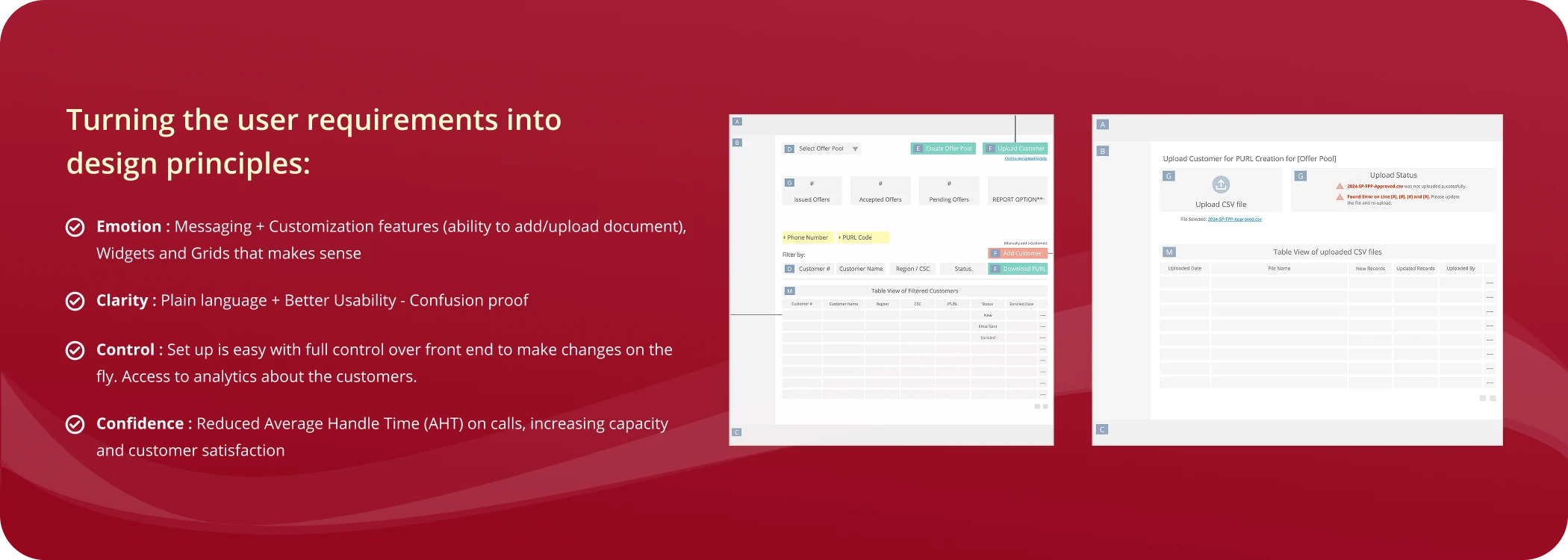Click the Enrolled Date column header
The width and height of the screenshot is (1568, 560).
(1021, 304)
